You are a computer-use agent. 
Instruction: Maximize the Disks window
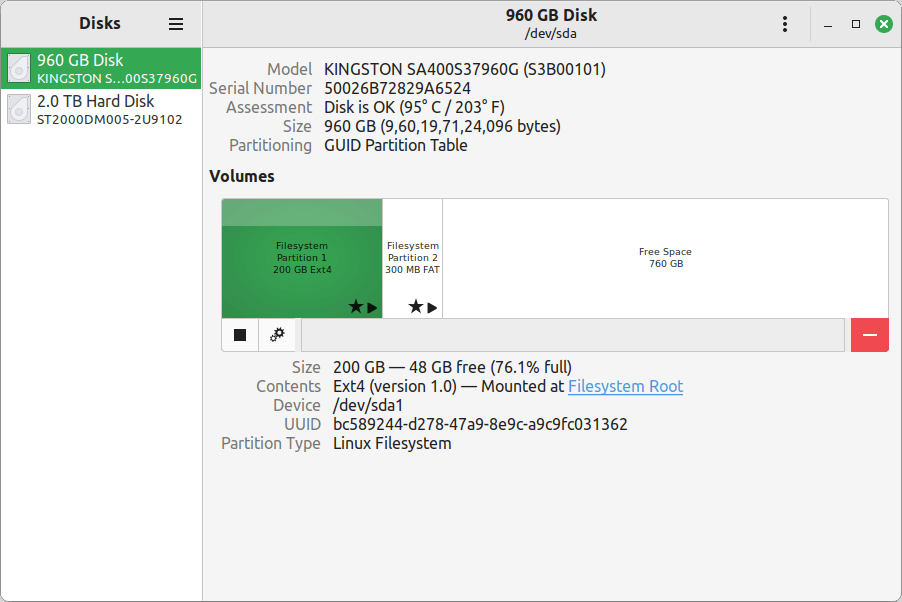pos(855,24)
